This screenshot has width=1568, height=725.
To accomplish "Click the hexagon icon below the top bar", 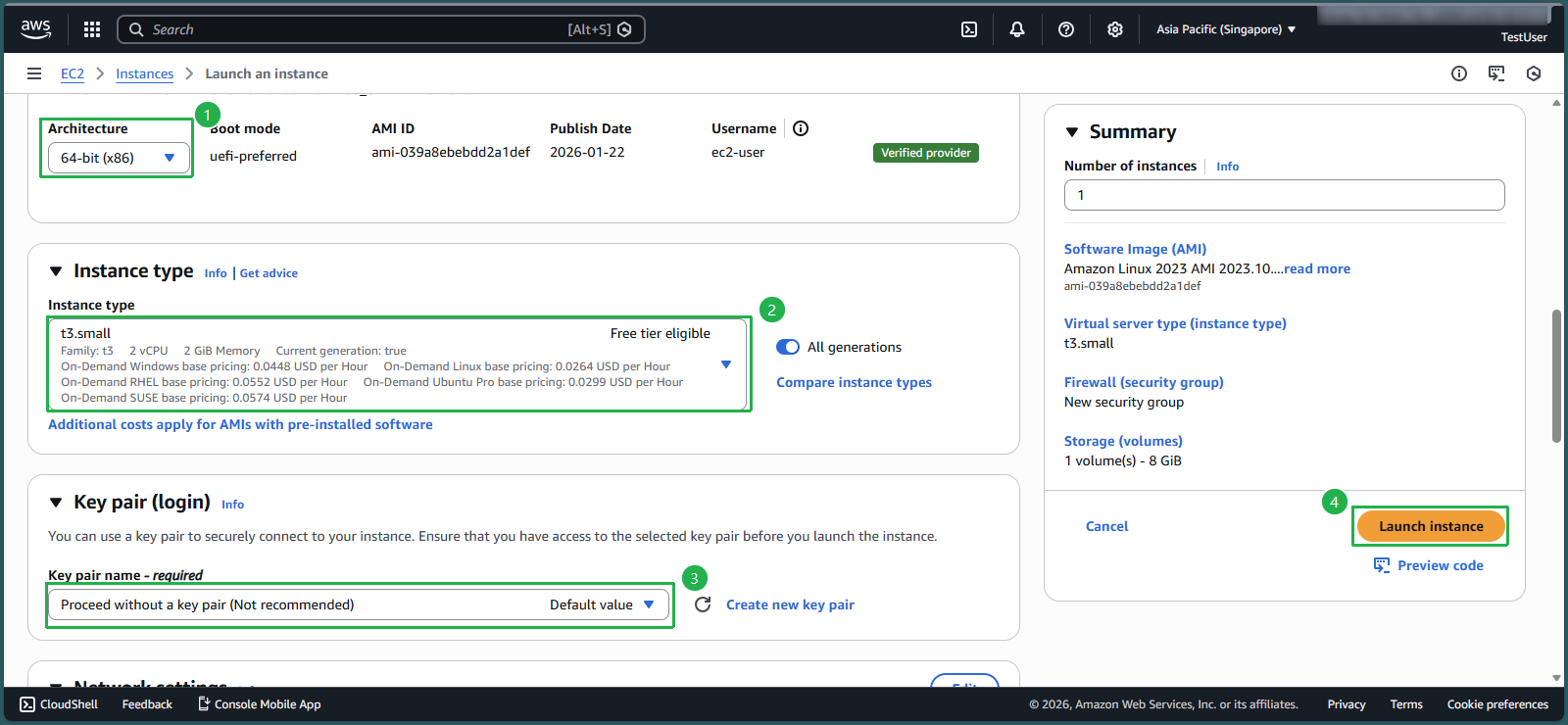I will [1534, 73].
